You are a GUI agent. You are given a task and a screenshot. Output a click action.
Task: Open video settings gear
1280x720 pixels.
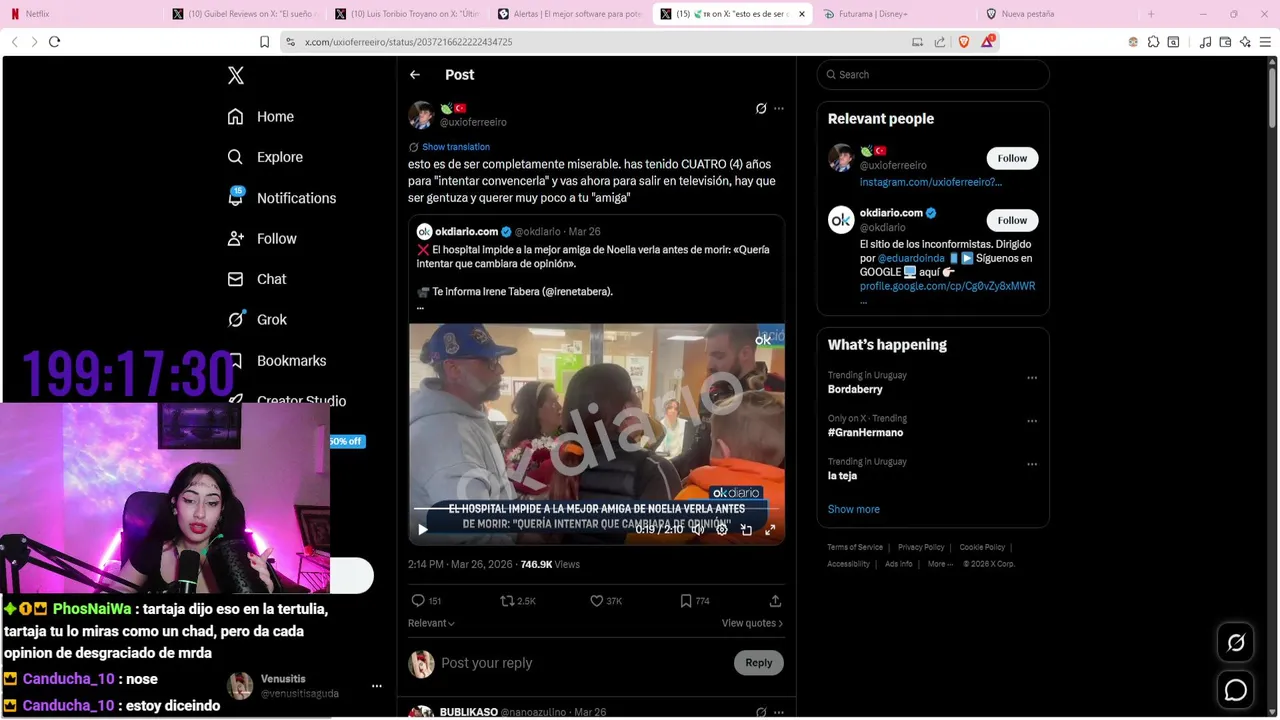tap(722, 530)
